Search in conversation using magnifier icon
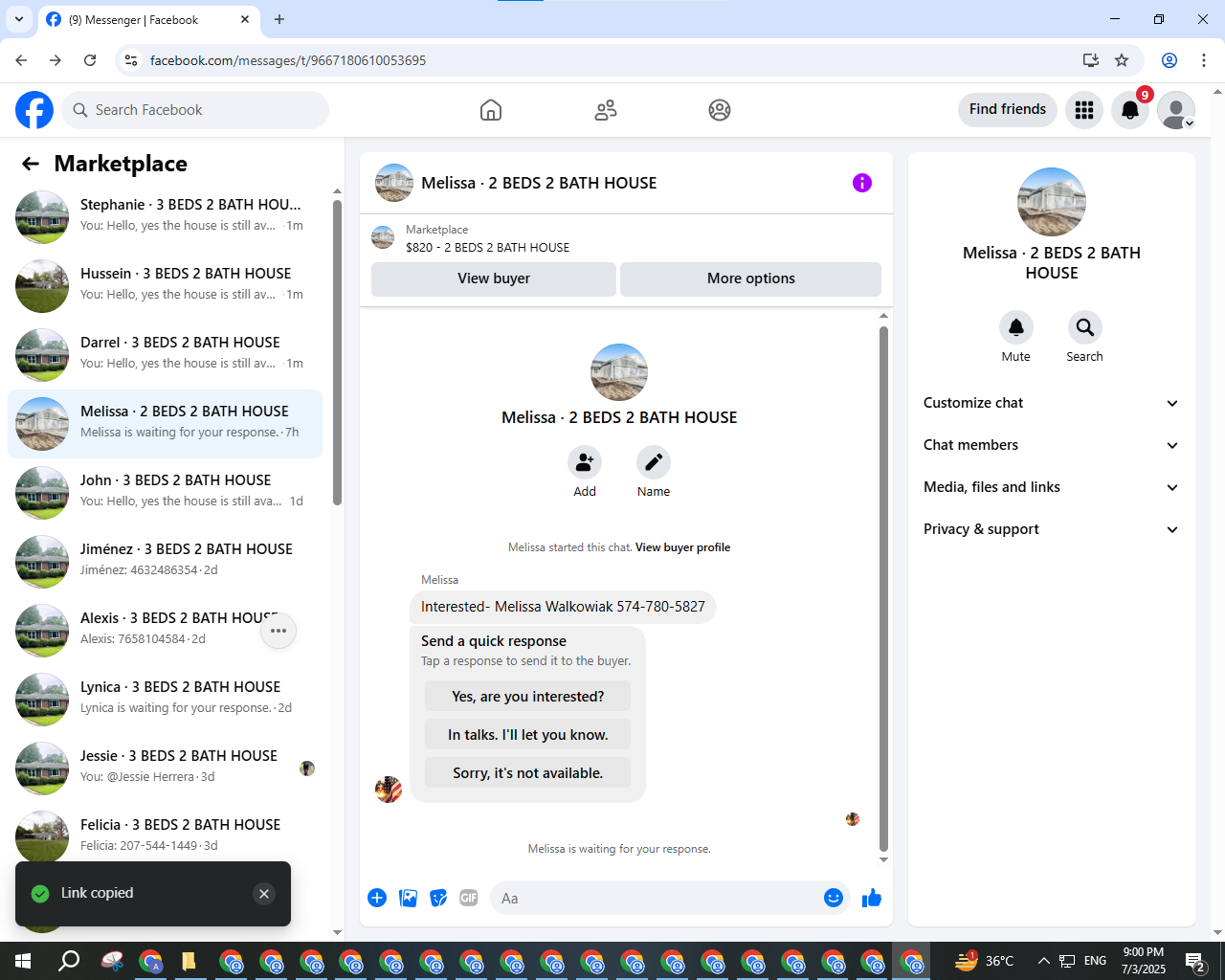The width and height of the screenshot is (1225, 980). pos(1085,327)
